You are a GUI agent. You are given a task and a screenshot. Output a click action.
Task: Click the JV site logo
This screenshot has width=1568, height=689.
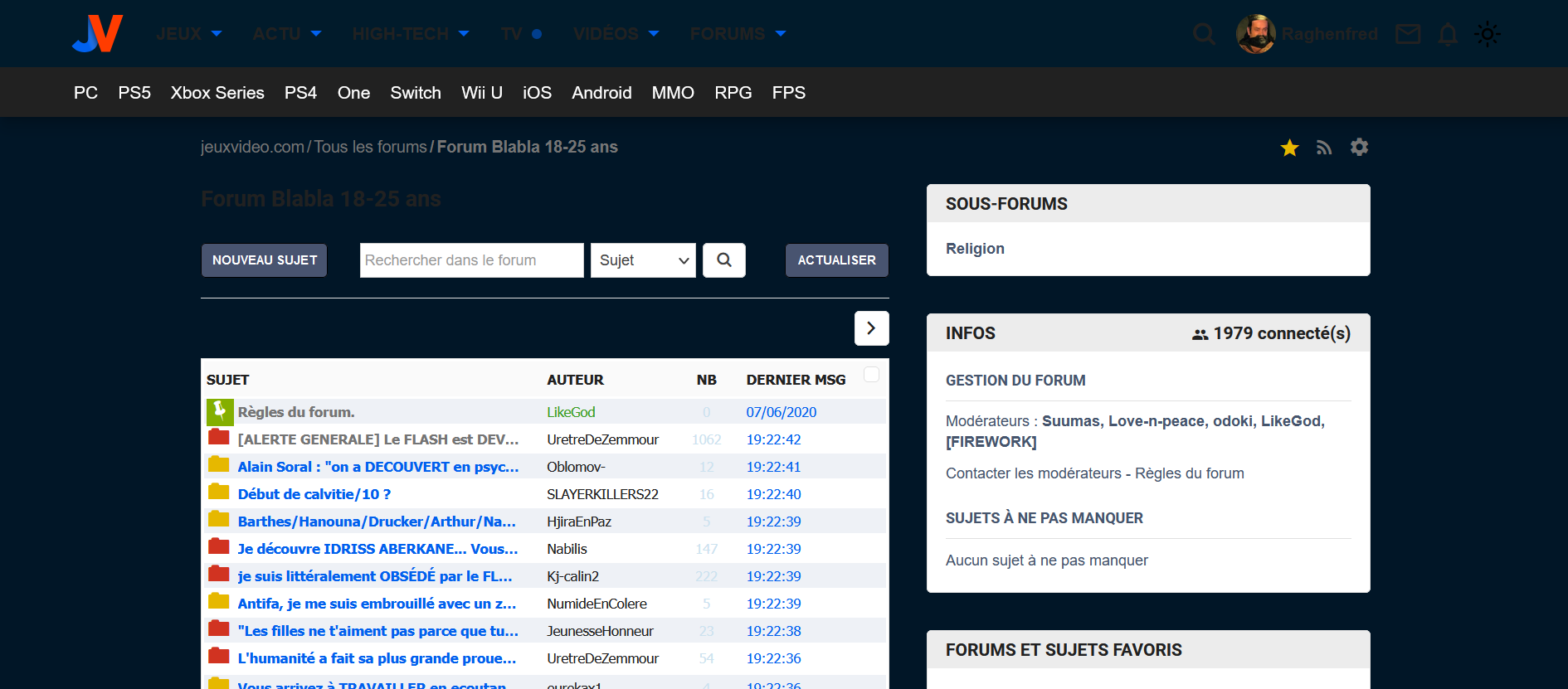98,33
